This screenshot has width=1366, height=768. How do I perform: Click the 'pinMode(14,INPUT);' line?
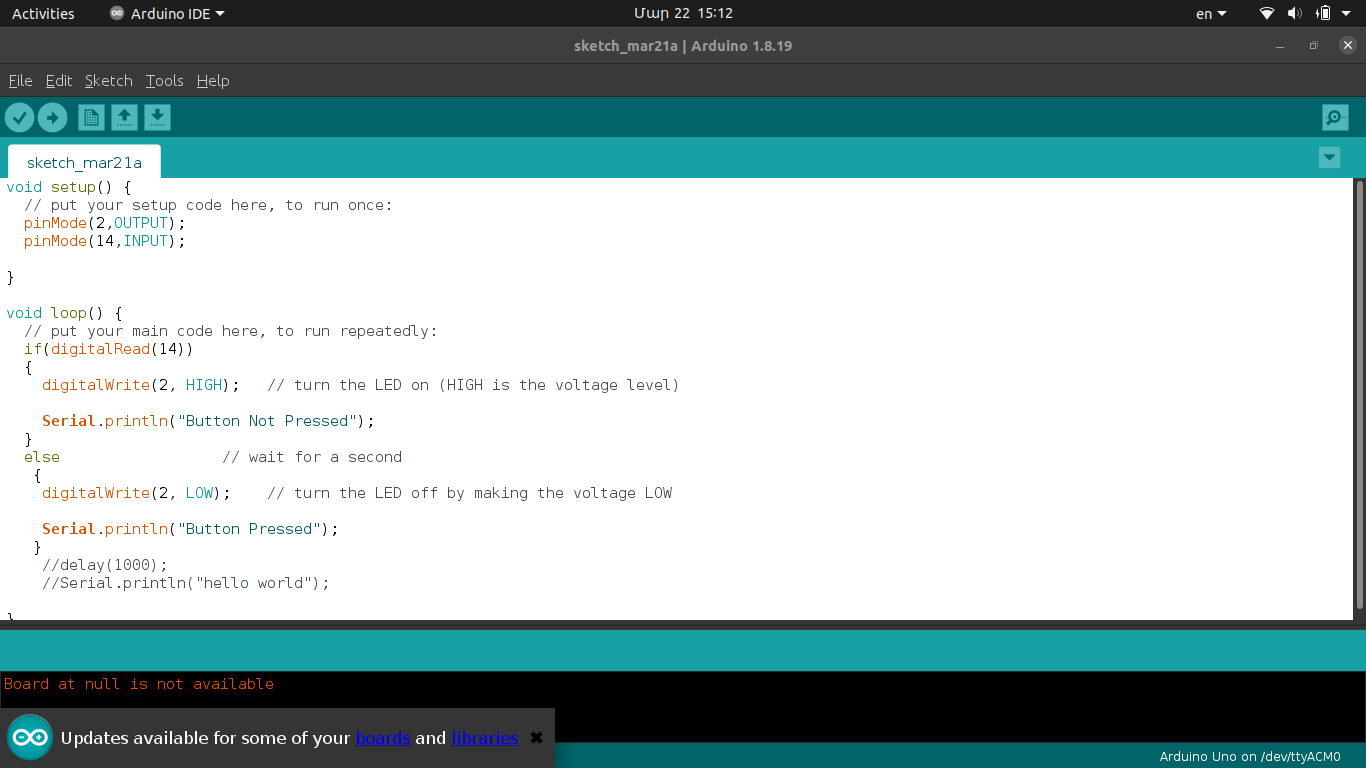105,241
